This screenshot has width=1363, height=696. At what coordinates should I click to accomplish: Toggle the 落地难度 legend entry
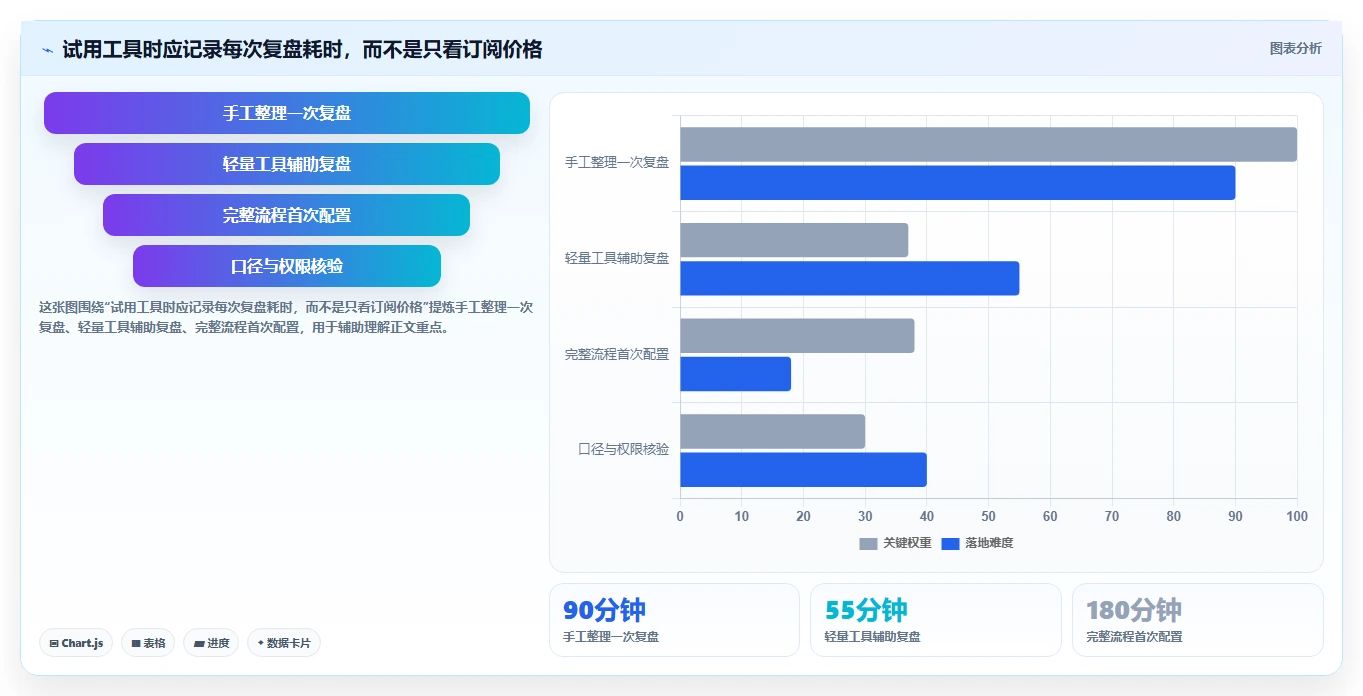point(977,543)
